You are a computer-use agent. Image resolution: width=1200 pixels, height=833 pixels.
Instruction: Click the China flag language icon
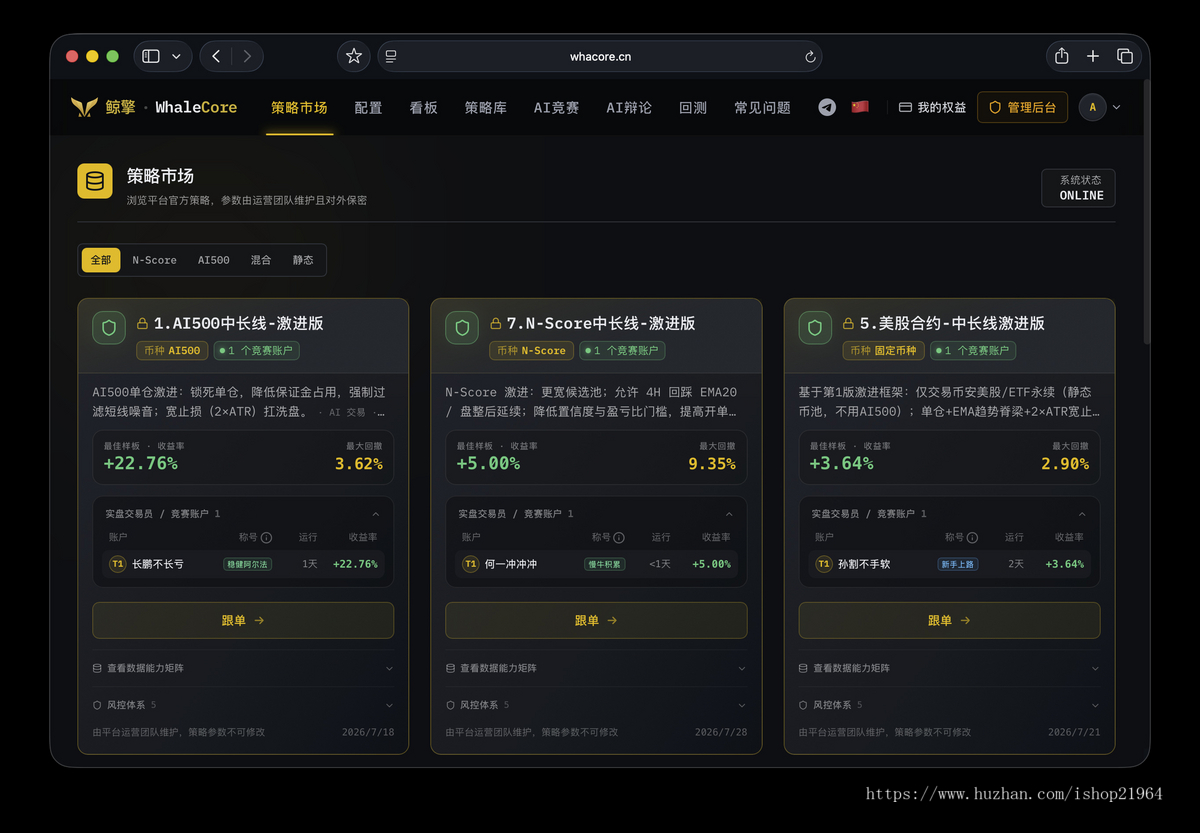click(860, 107)
